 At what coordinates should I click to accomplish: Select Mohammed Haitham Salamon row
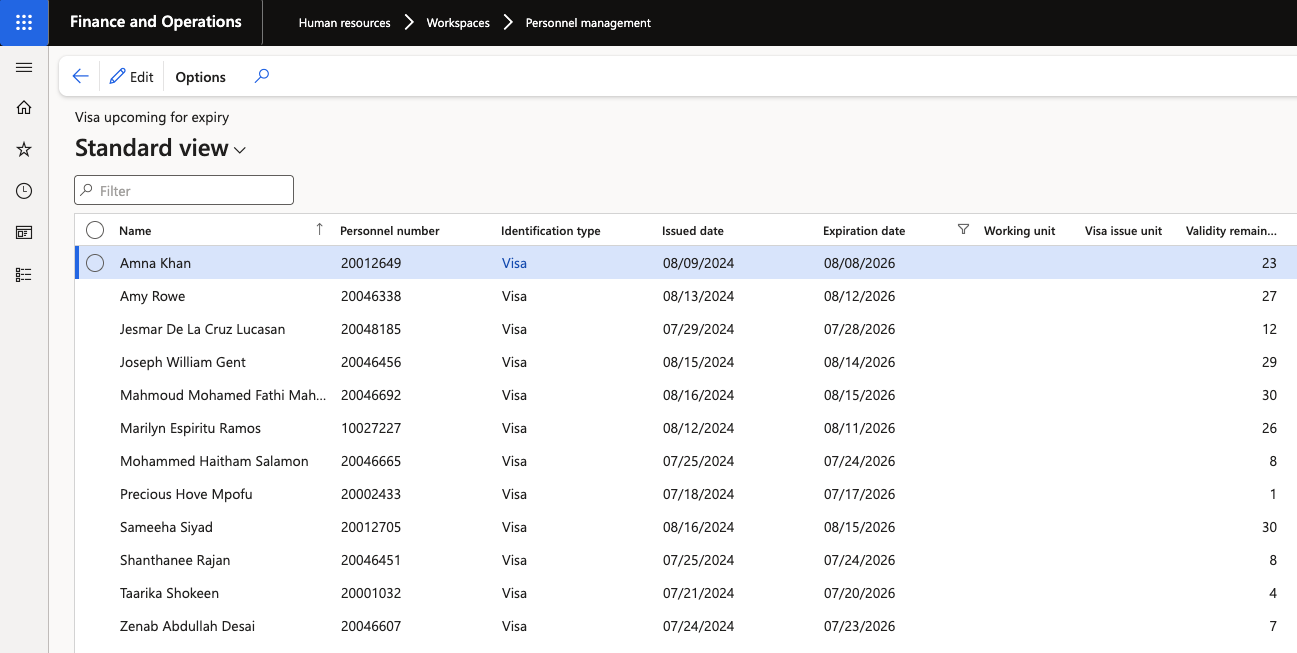click(686, 461)
